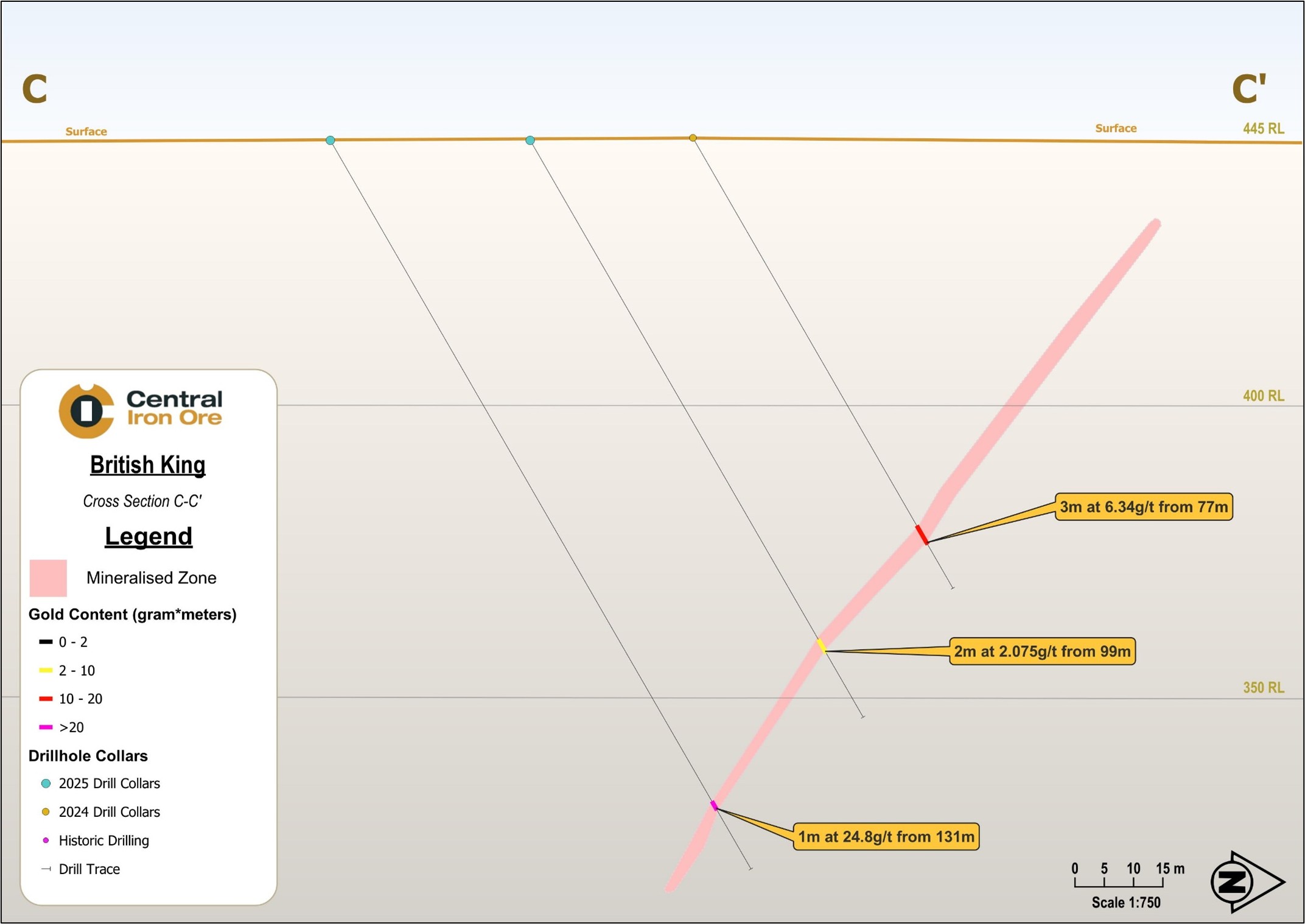This screenshot has height=924, width=1305.
Task: Click the '3m at 6.34g/t from 77m' callout
Action: pyautogui.click(x=1143, y=507)
